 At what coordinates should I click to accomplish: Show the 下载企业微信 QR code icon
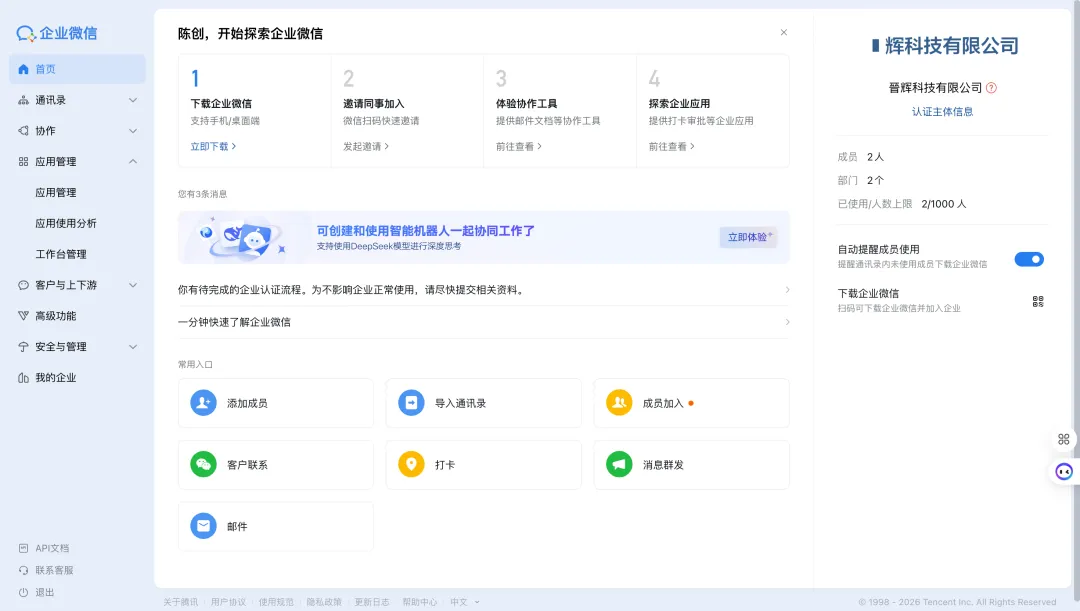tap(1038, 301)
